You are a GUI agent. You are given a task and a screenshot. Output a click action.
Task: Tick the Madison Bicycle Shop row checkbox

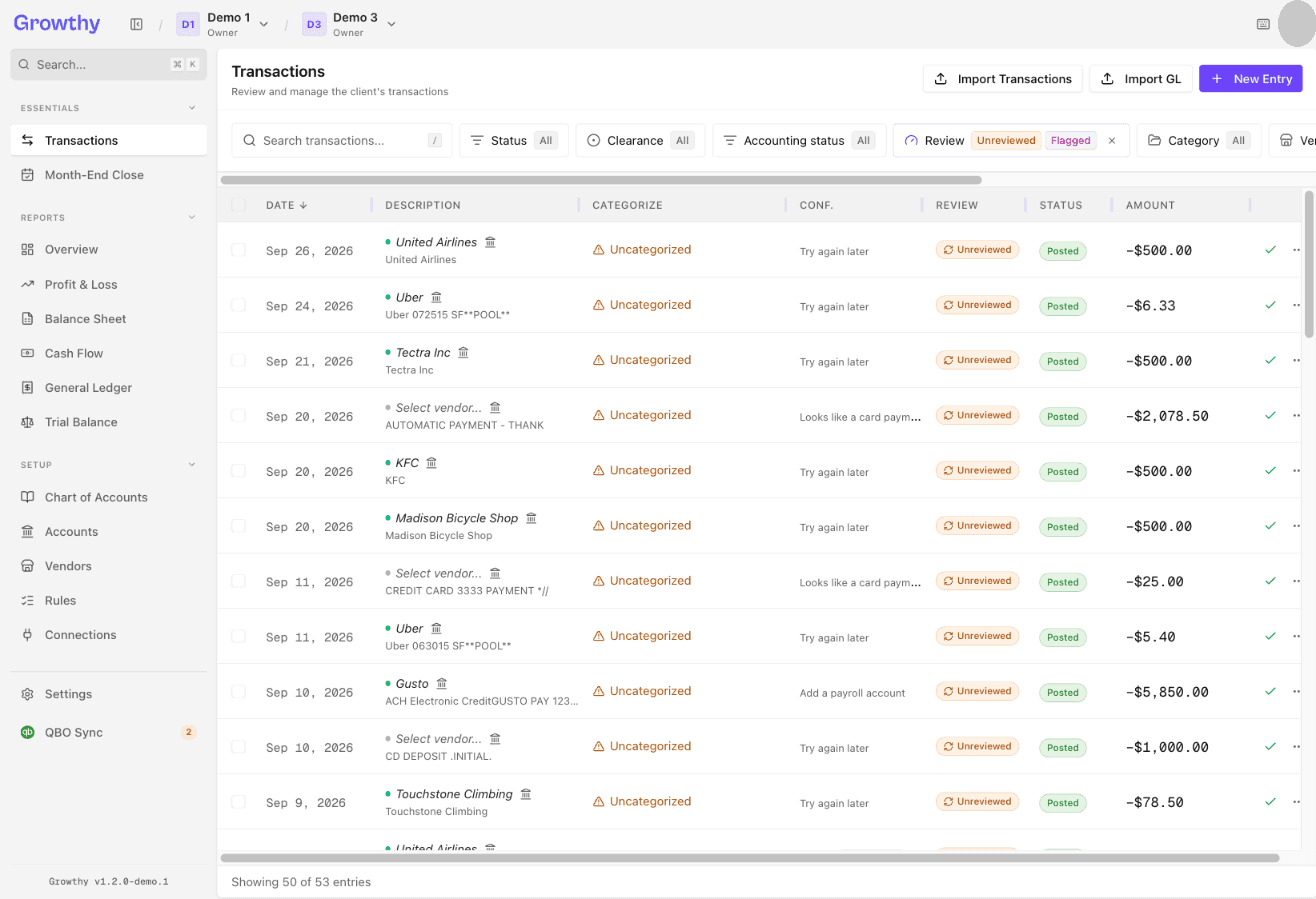238,526
